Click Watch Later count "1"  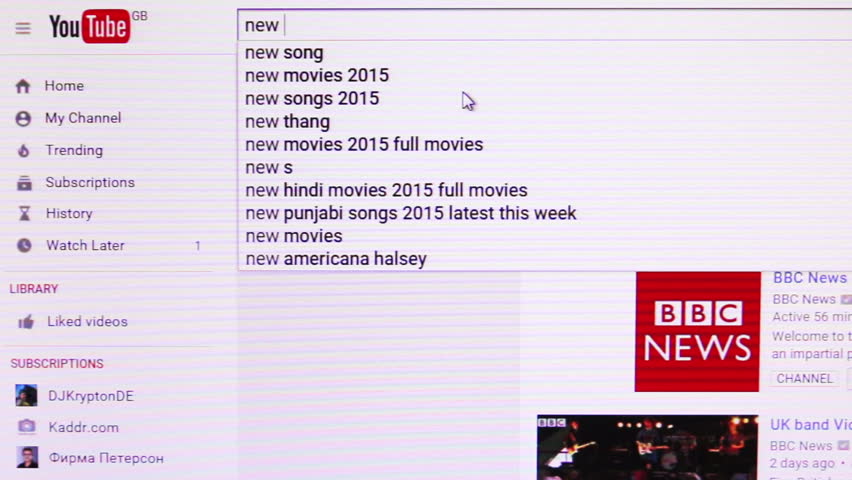198,246
